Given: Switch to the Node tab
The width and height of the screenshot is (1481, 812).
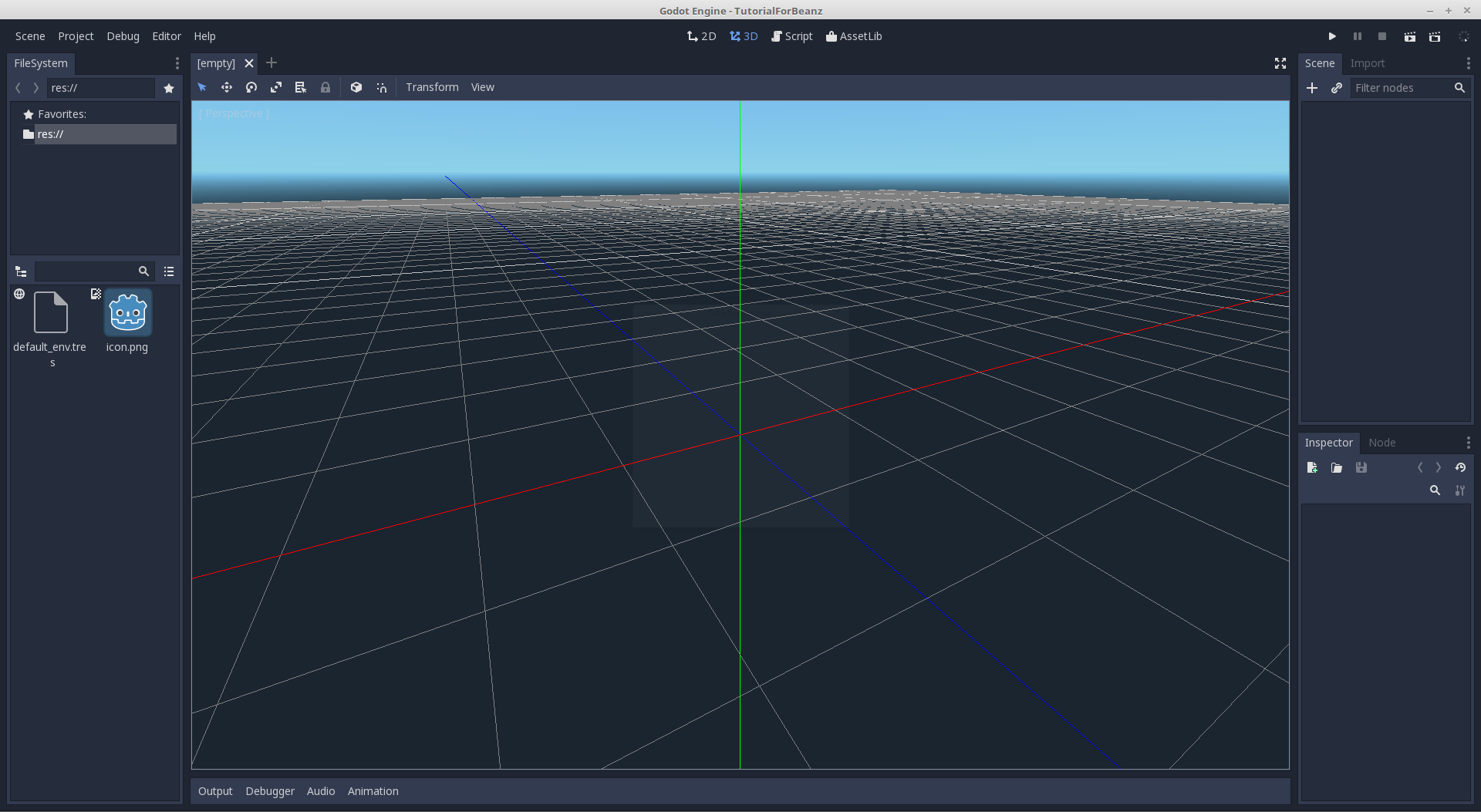Looking at the screenshot, I should [1381, 443].
